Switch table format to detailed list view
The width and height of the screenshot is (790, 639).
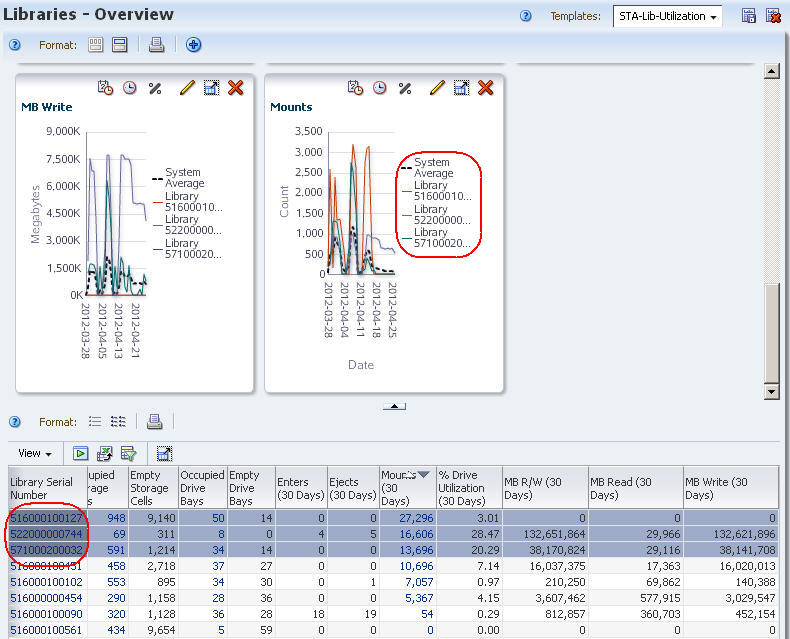pos(119,422)
